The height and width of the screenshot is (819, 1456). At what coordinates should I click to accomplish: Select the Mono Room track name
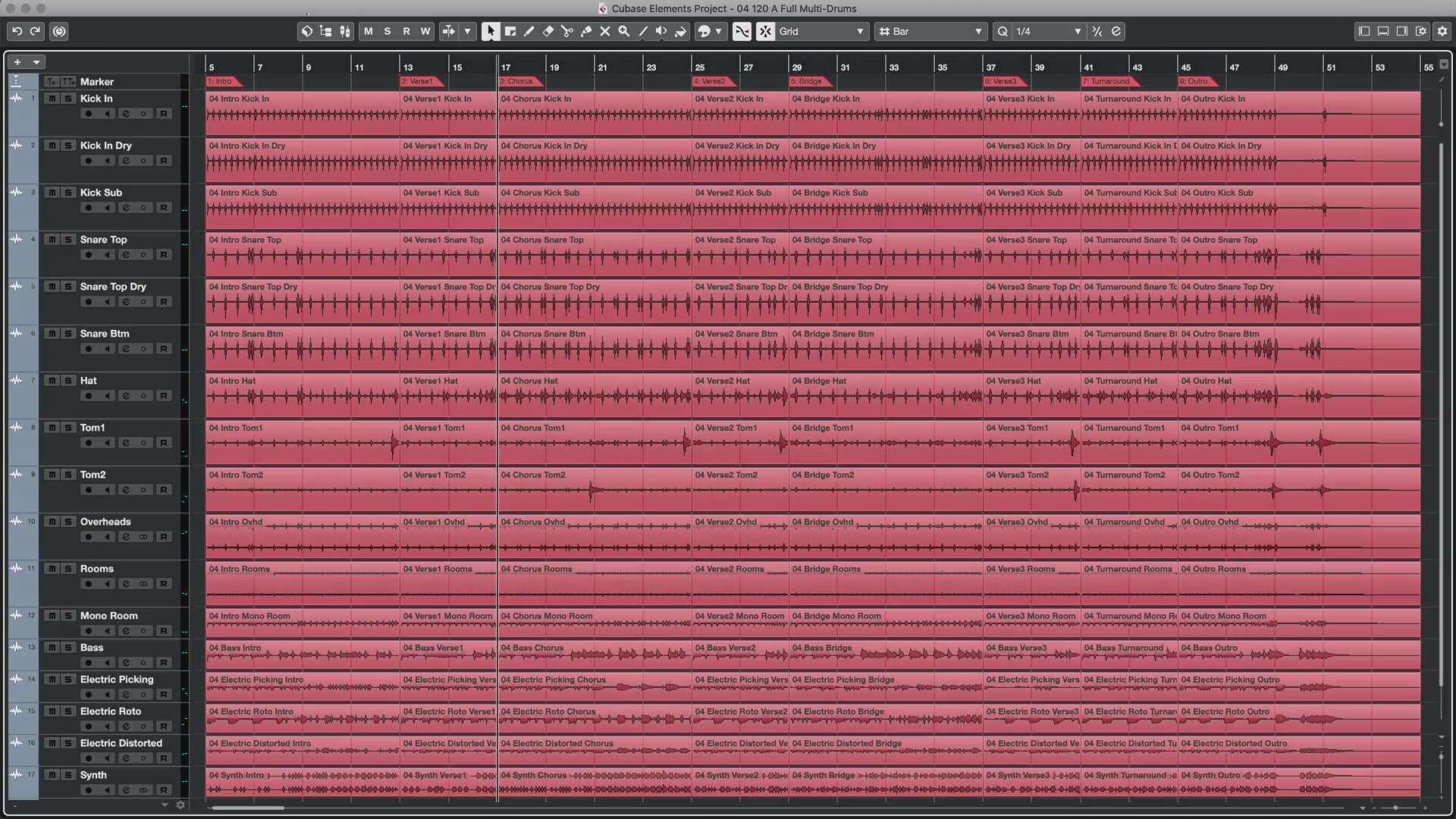point(109,616)
